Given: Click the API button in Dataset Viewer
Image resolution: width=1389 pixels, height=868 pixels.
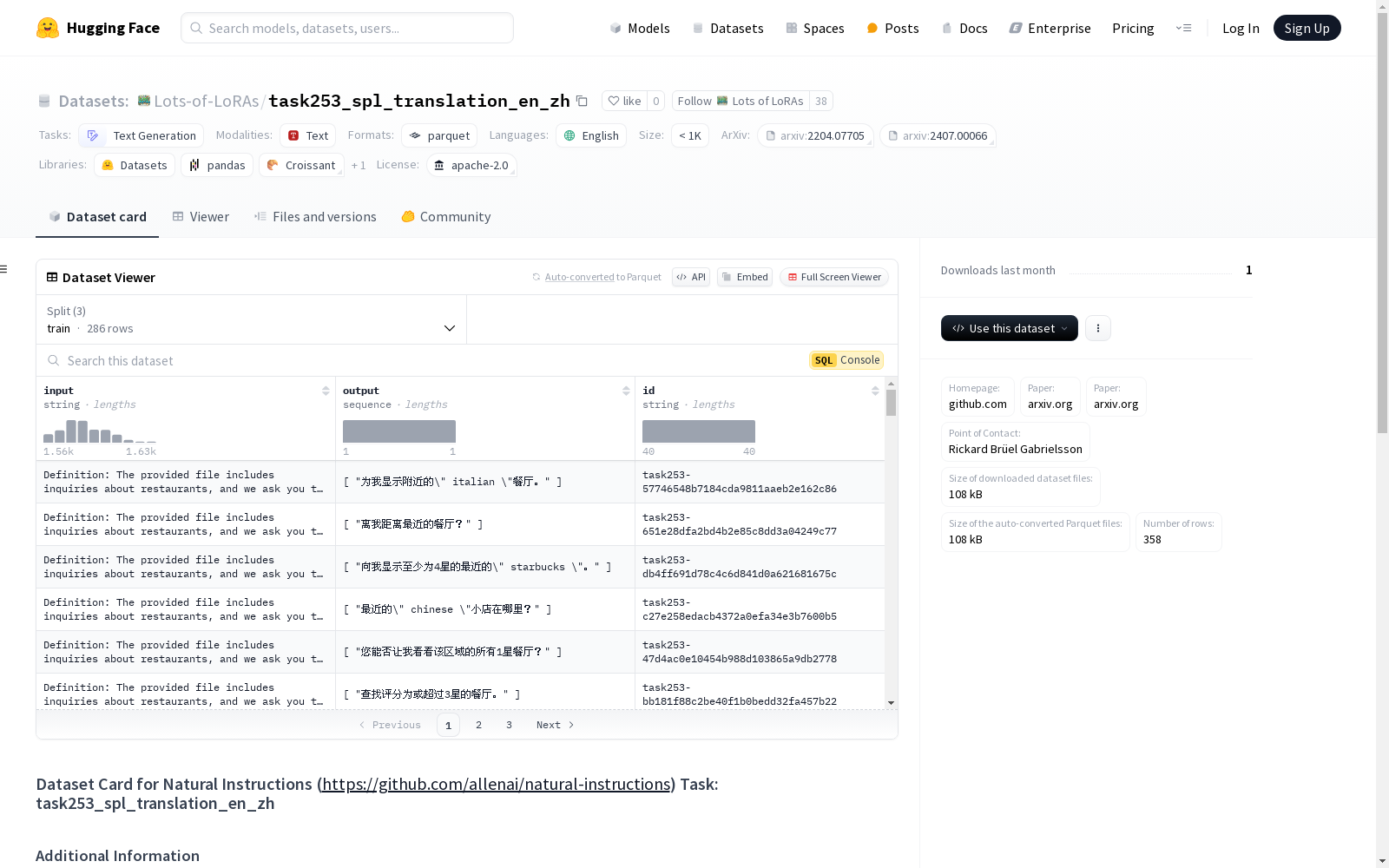Looking at the screenshot, I should pos(691,277).
